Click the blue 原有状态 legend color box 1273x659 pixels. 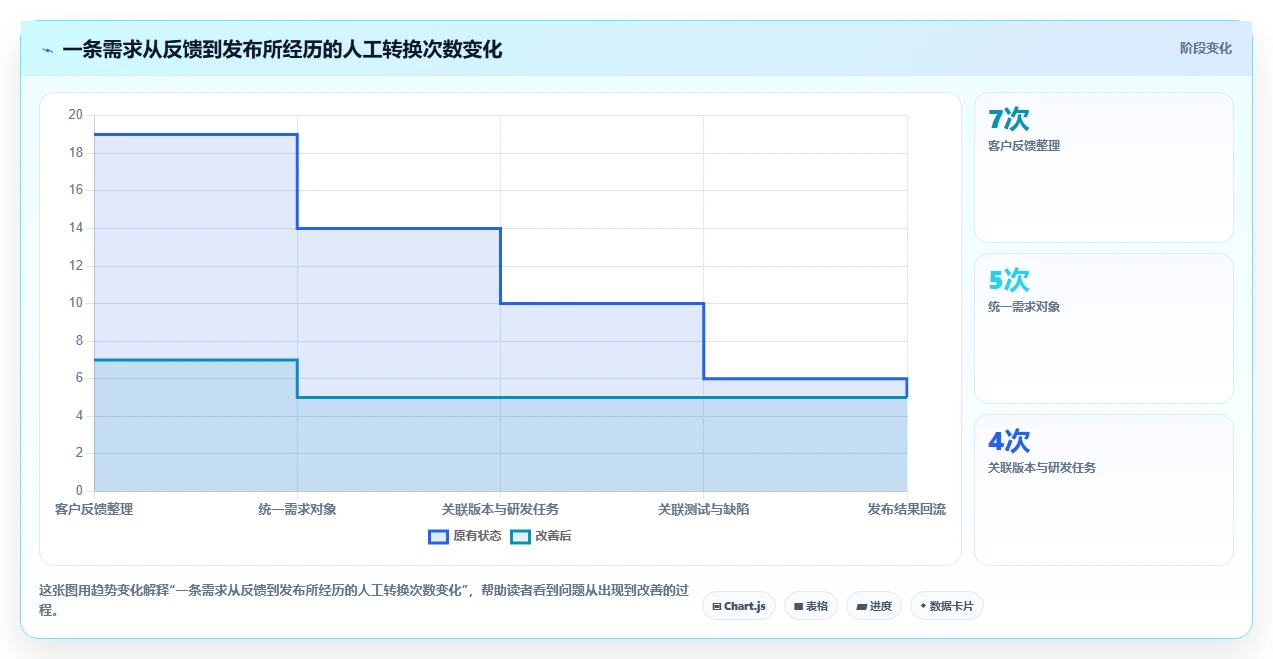click(x=438, y=536)
